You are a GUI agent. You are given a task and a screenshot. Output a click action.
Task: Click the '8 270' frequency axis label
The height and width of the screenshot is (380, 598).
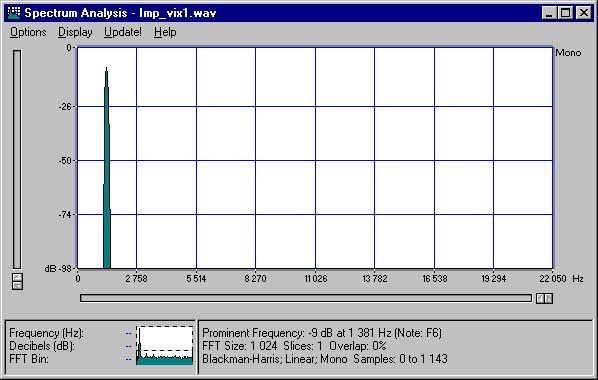tap(256, 279)
